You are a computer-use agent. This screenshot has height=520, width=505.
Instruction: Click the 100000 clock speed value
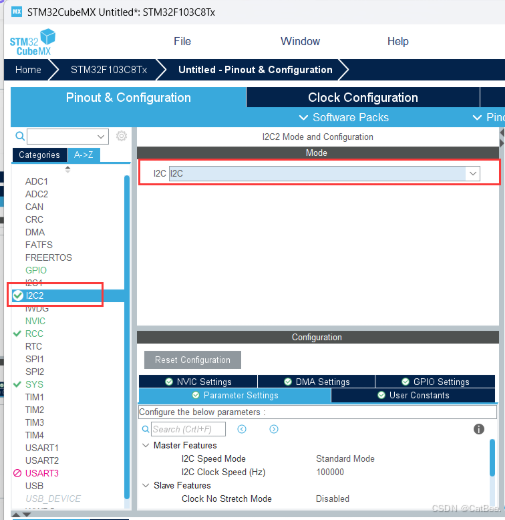[x=330, y=472]
